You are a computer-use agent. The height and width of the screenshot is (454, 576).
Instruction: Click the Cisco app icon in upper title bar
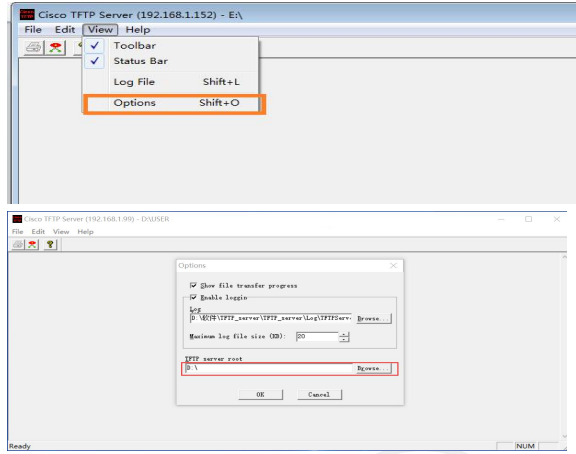pos(27,14)
